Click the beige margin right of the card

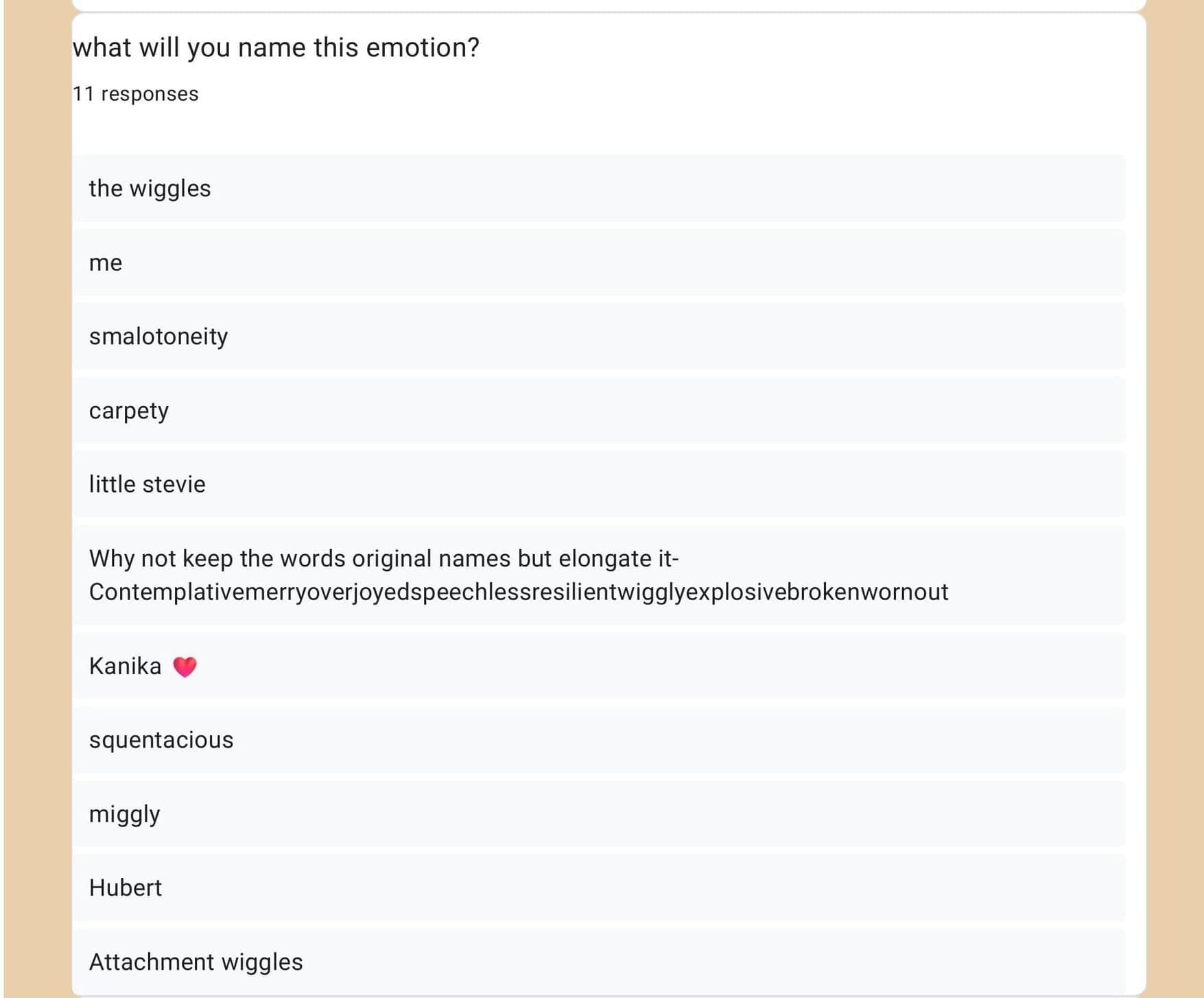1175,480
